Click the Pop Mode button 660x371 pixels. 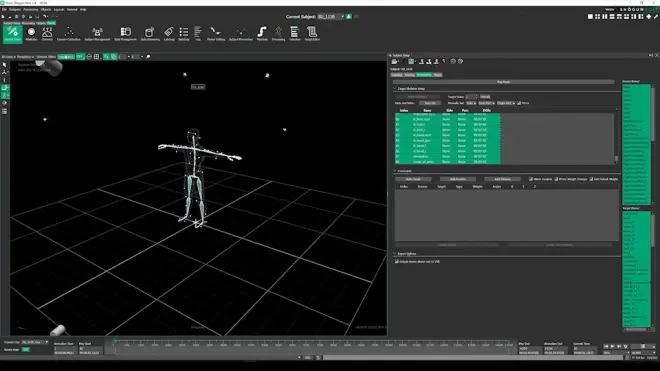(x=503, y=82)
